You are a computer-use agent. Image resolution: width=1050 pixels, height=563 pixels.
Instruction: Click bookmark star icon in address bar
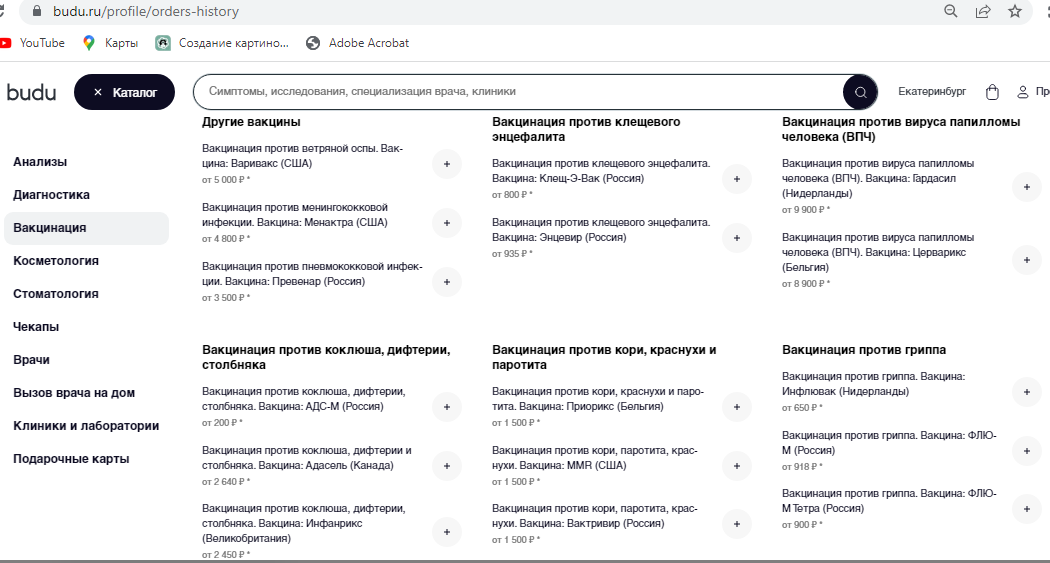pyautogui.click(x=1014, y=12)
